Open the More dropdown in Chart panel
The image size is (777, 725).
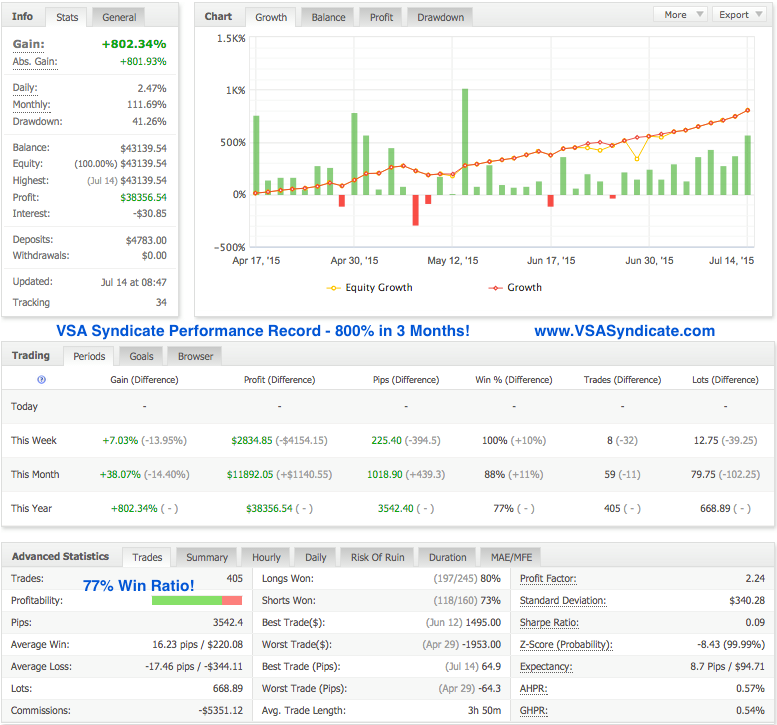[681, 15]
